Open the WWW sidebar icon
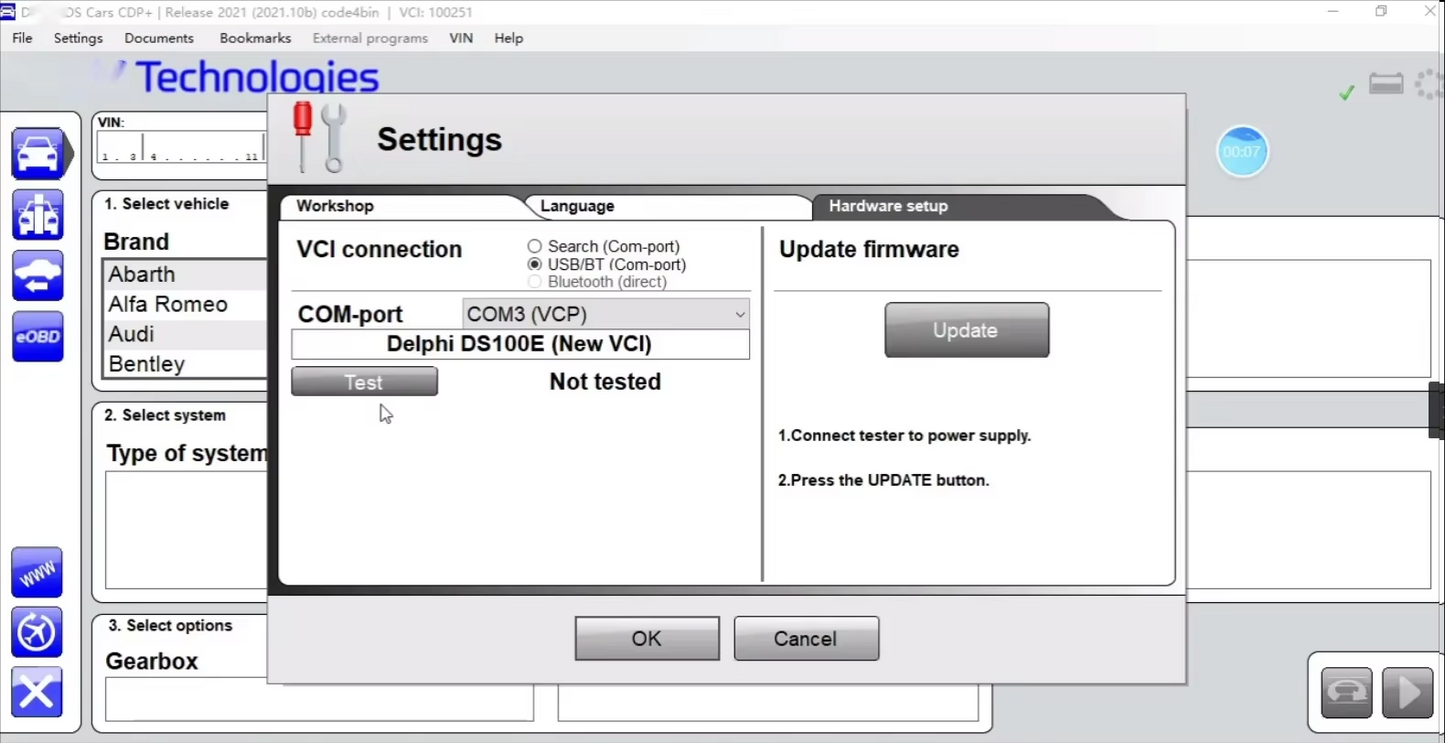Screen dimensions: 1445x743 pyautogui.click(x=37, y=573)
